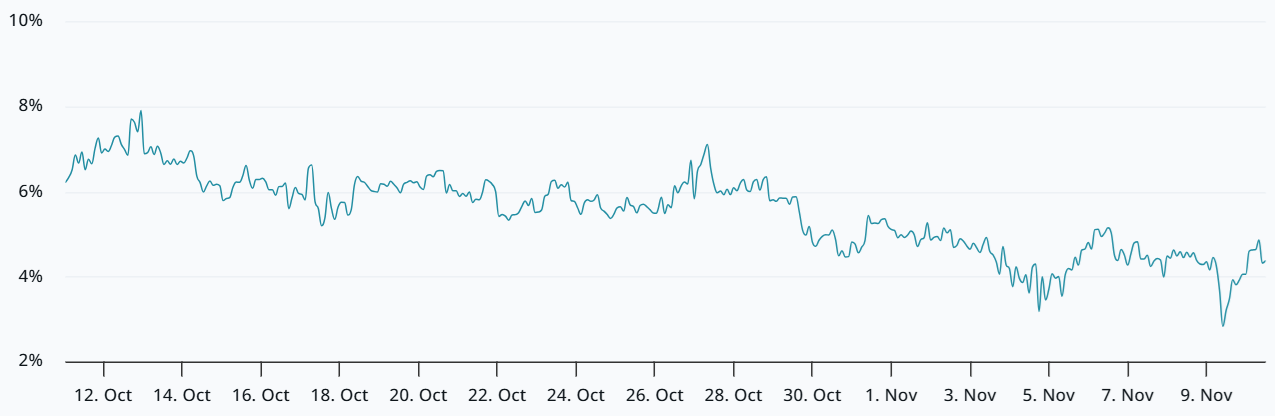1275x416 pixels.
Task: Click the 16. Oct date label
Action: pos(261,395)
